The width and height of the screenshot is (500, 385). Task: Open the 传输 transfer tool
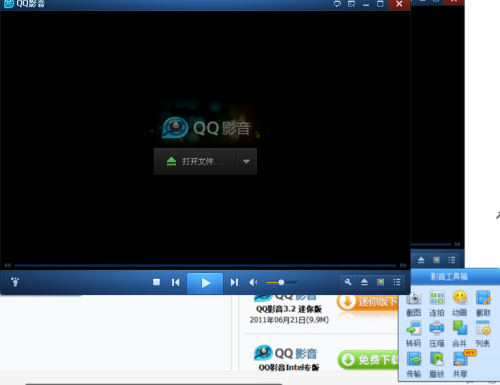[x=414, y=364]
